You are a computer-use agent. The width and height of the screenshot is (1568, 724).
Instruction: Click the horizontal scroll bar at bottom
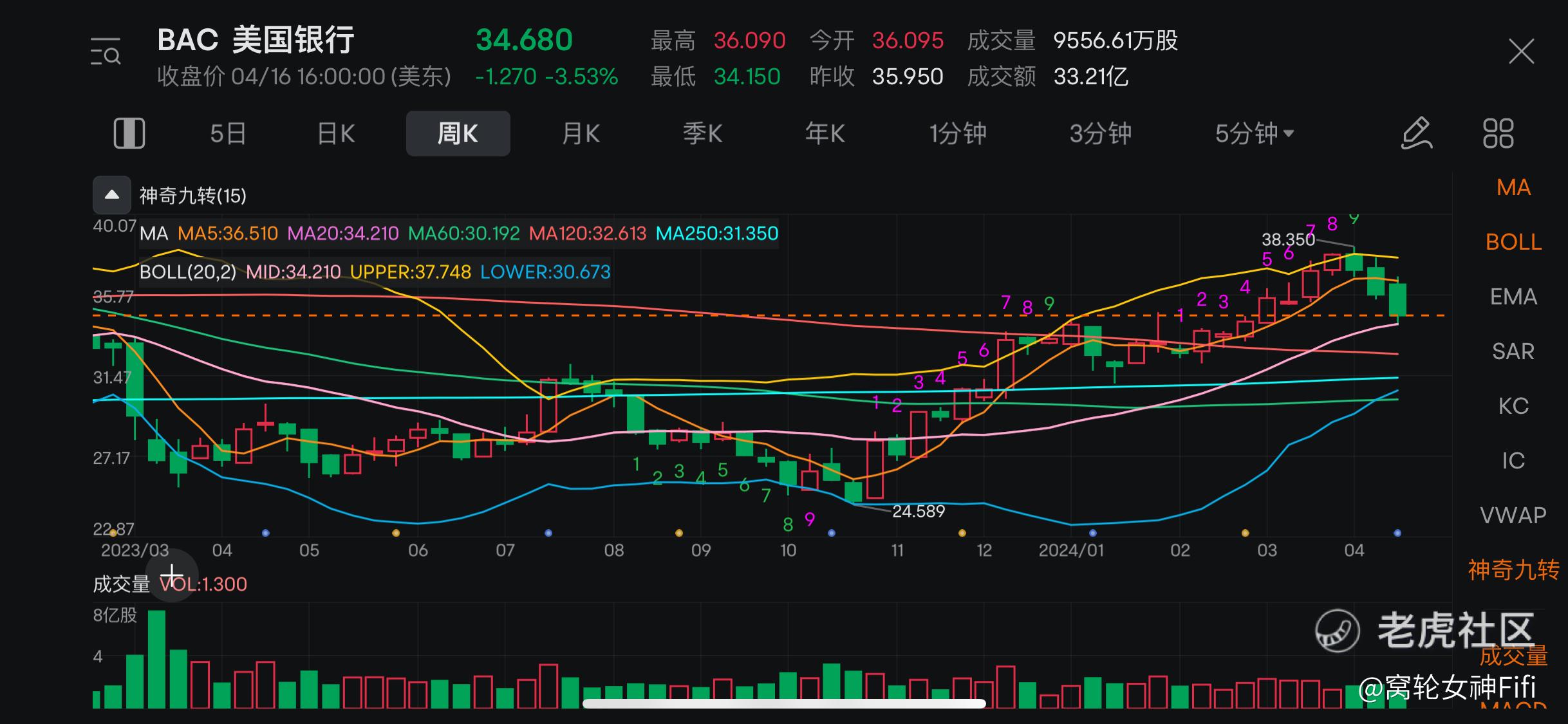click(784, 703)
